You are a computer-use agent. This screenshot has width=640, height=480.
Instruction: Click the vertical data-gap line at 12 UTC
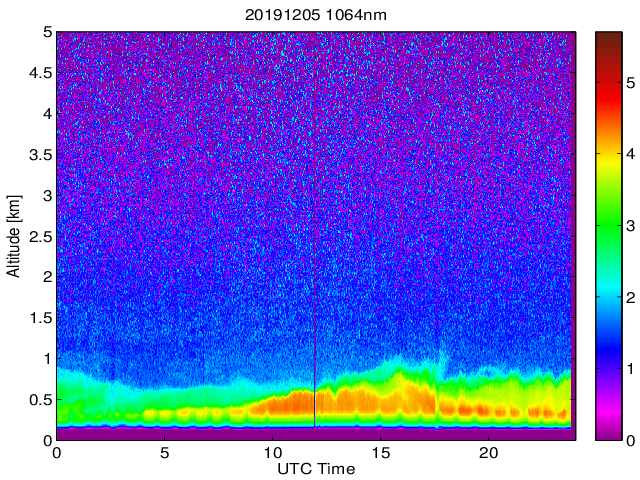click(315, 231)
